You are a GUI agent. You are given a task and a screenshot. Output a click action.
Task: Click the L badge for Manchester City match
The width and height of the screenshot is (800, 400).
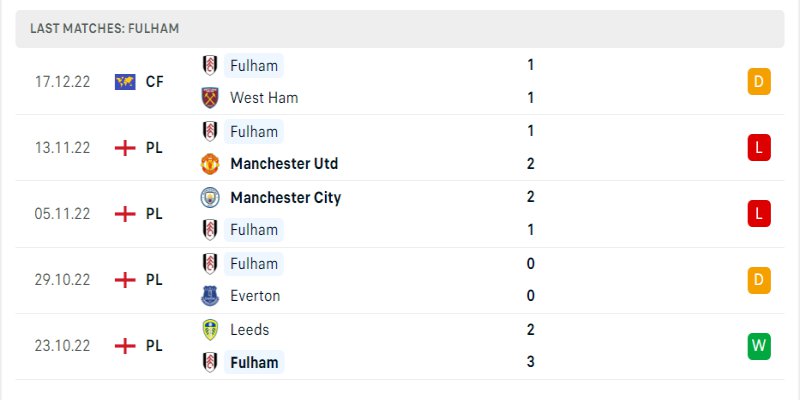click(758, 213)
